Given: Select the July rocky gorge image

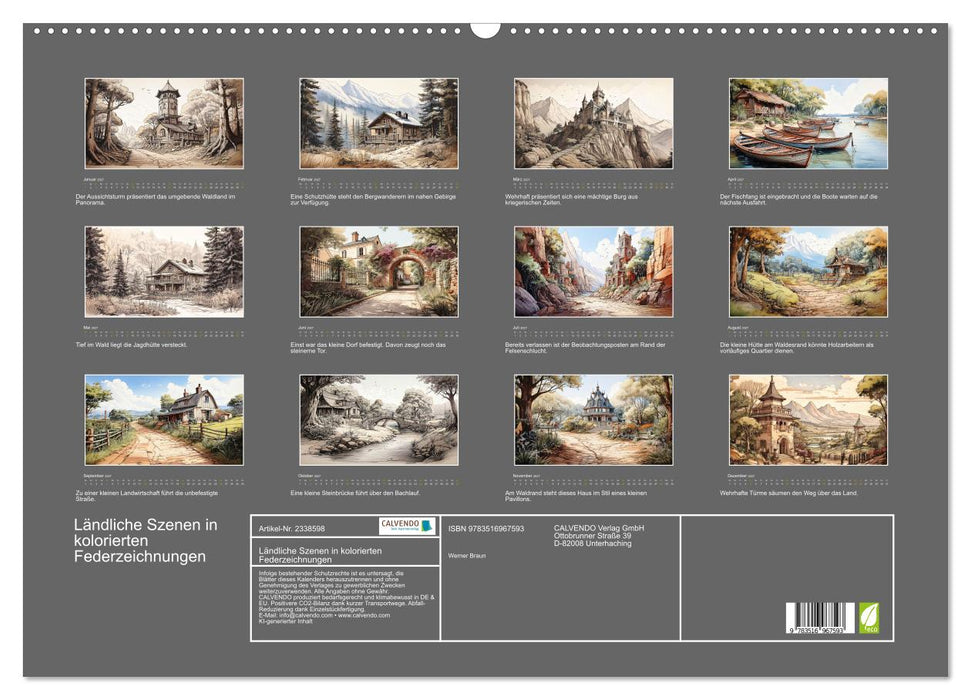Looking at the screenshot, I should coord(594,271).
